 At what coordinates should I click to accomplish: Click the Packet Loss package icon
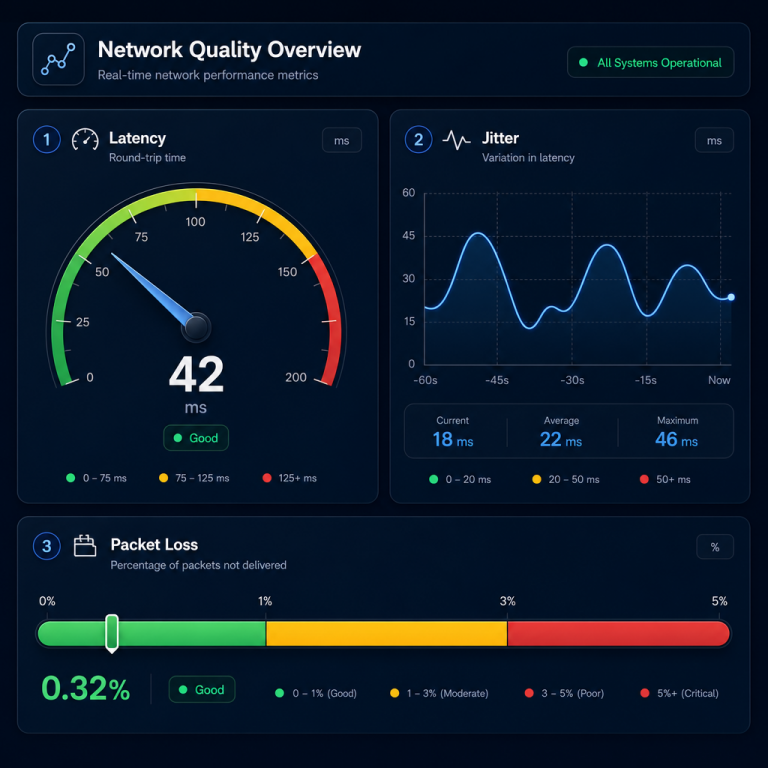(85, 546)
